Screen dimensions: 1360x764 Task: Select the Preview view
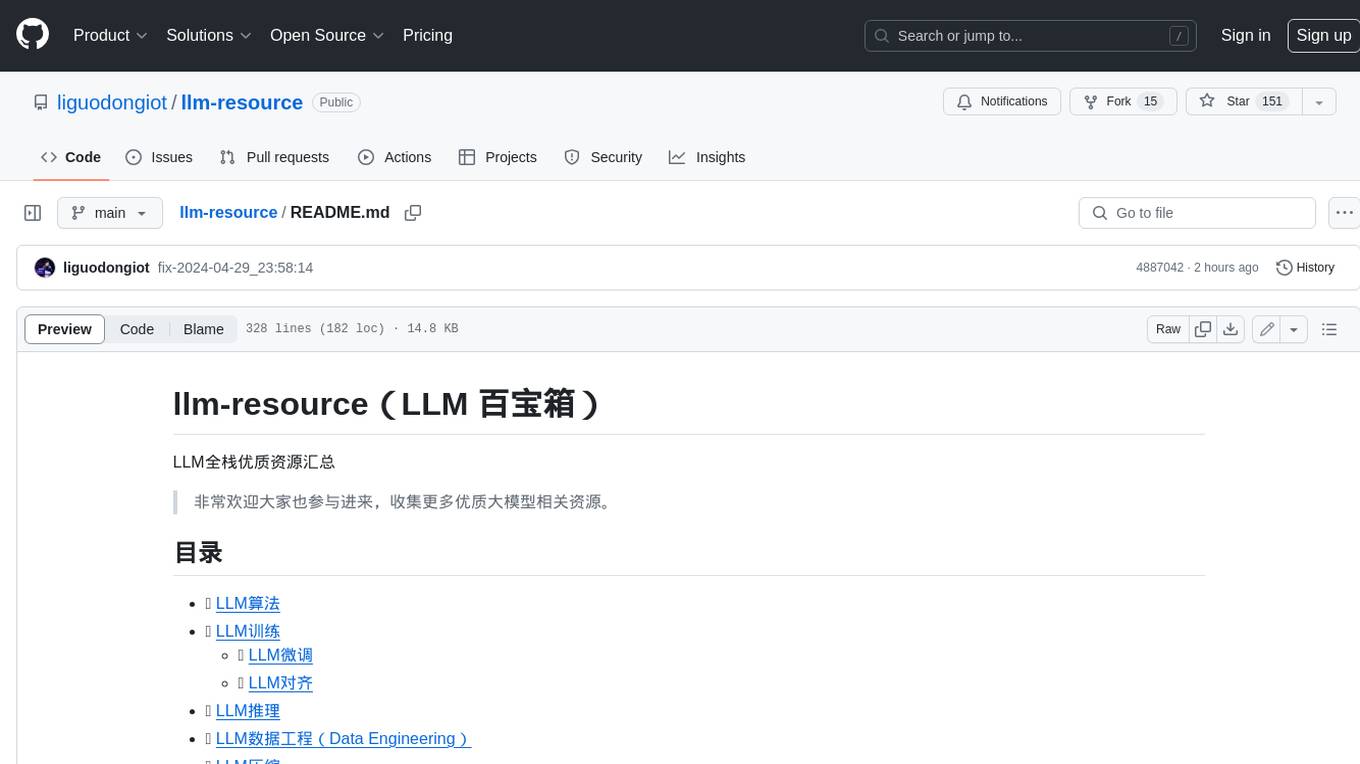[65, 329]
